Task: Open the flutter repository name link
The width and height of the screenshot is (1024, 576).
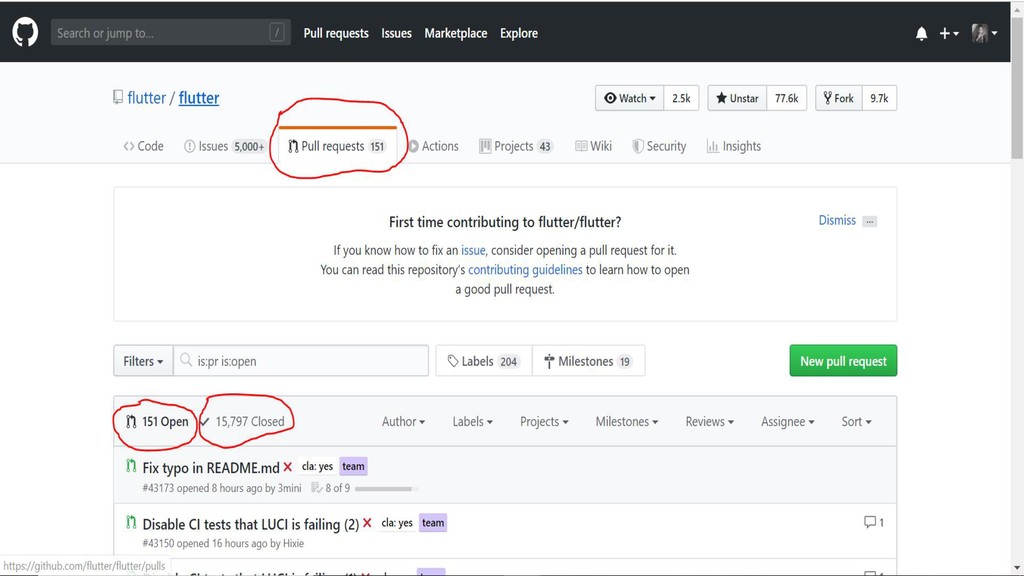Action: coord(199,98)
